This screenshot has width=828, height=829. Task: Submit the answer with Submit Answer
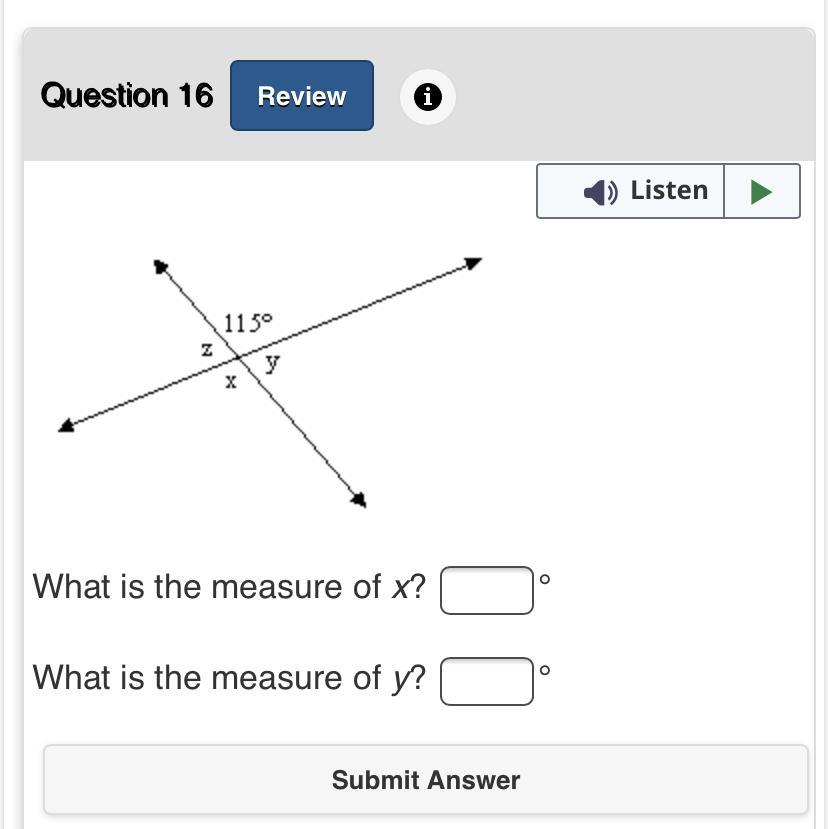coord(425,780)
